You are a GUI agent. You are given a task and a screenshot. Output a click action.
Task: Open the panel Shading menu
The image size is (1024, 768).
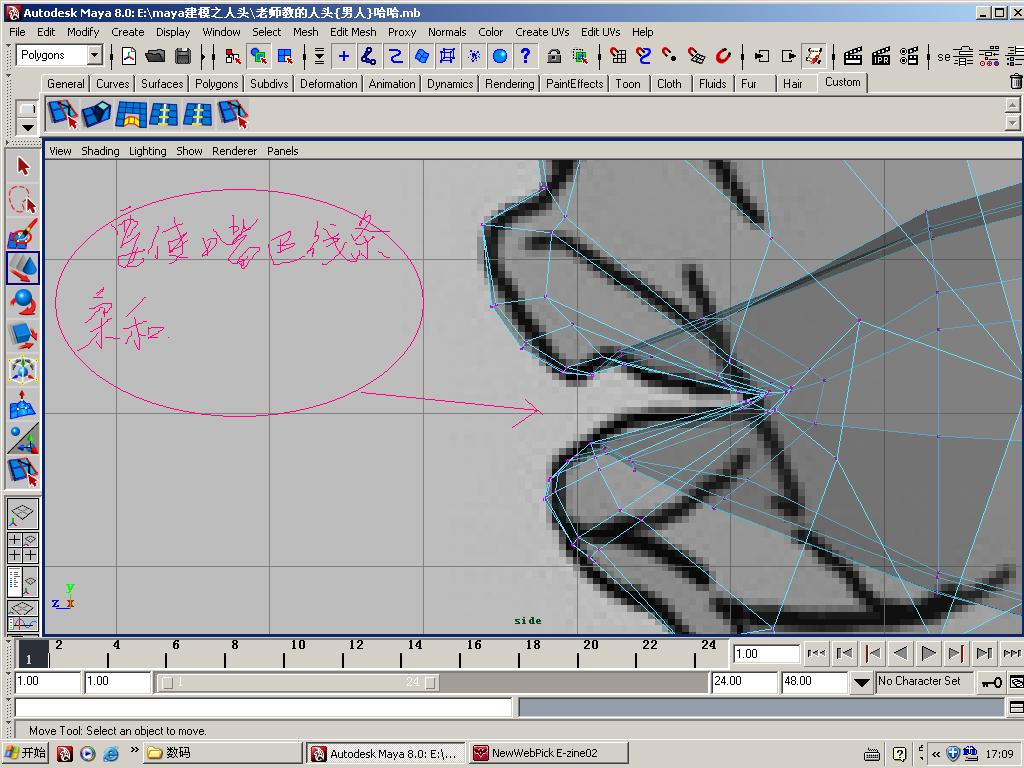[x=100, y=151]
